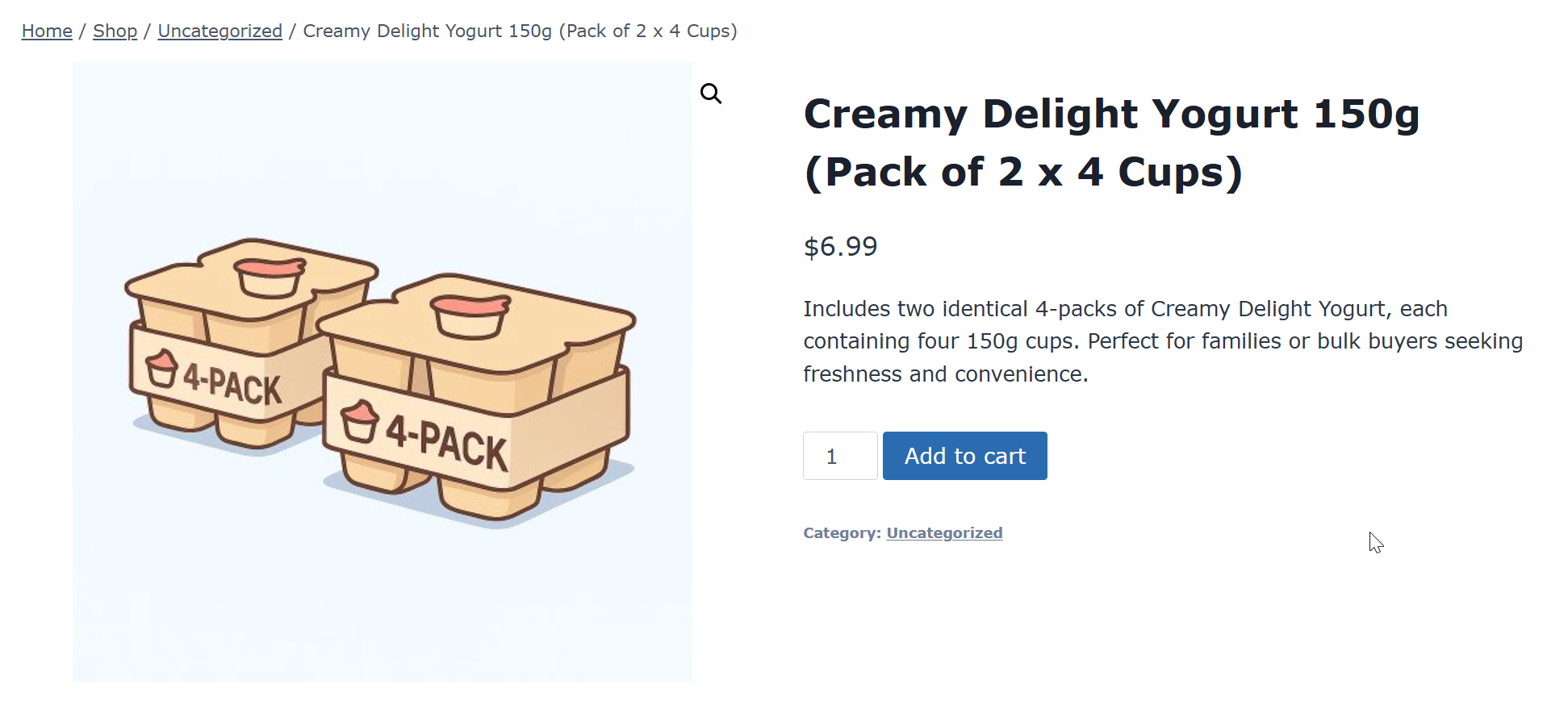Click the magnifier zoom icon on product image

(711, 94)
